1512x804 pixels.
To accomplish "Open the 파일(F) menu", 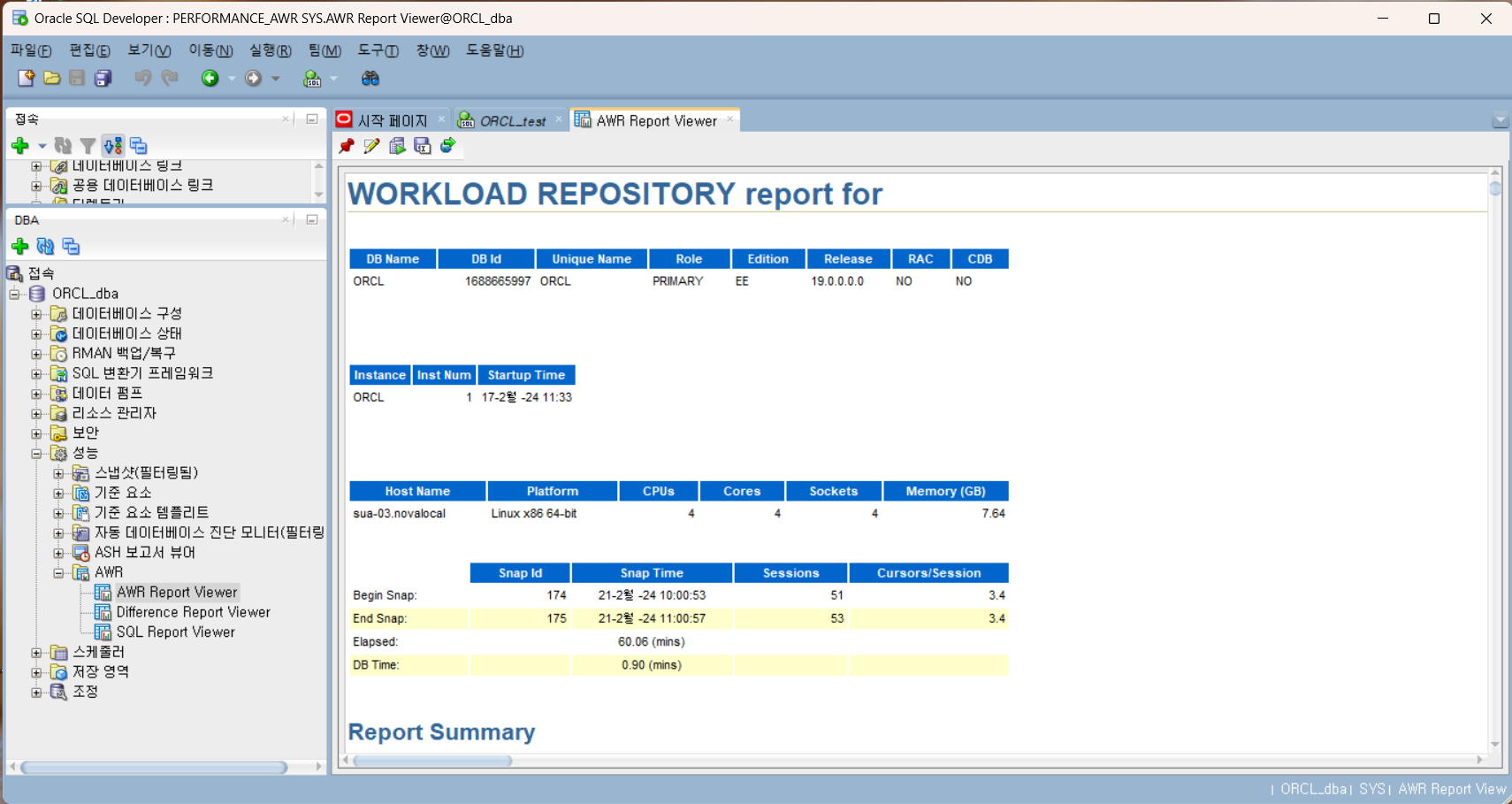I will (31, 50).
